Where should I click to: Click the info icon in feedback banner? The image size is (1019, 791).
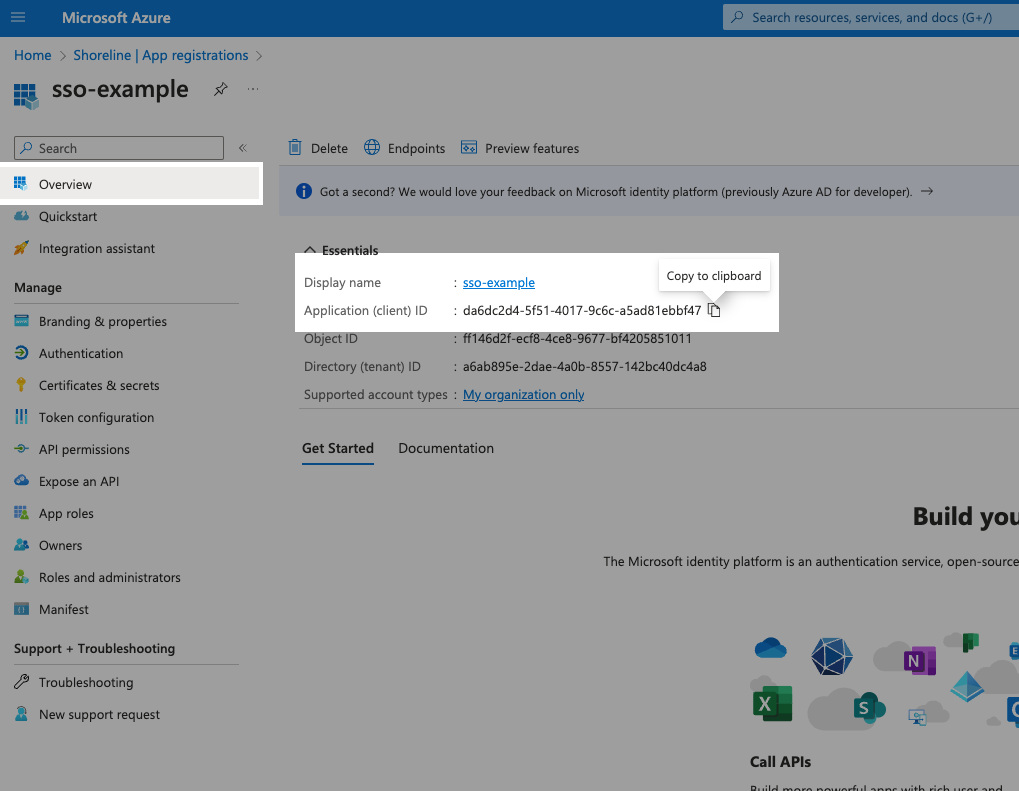point(303,191)
